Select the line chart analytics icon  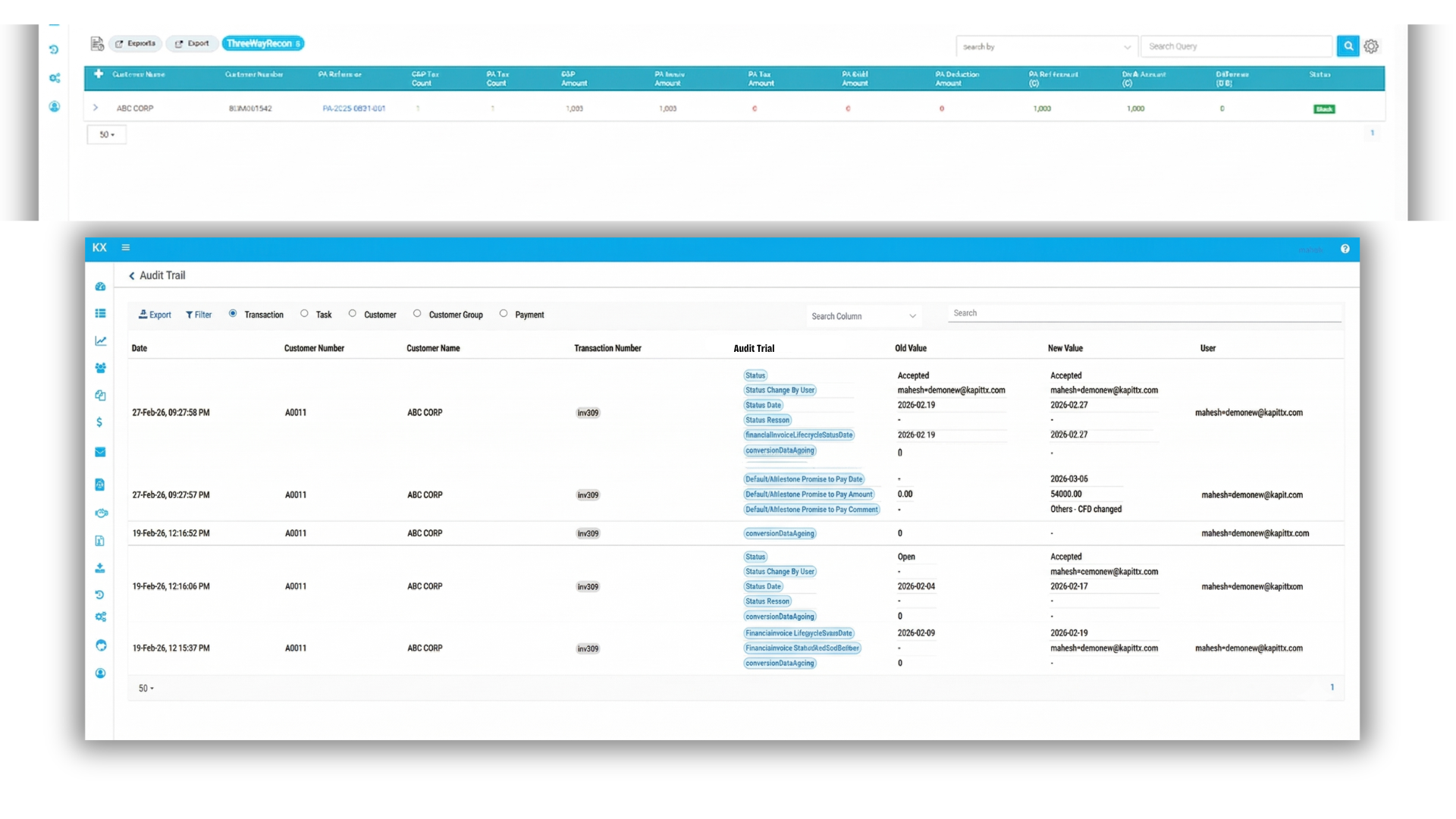pos(100,340)
